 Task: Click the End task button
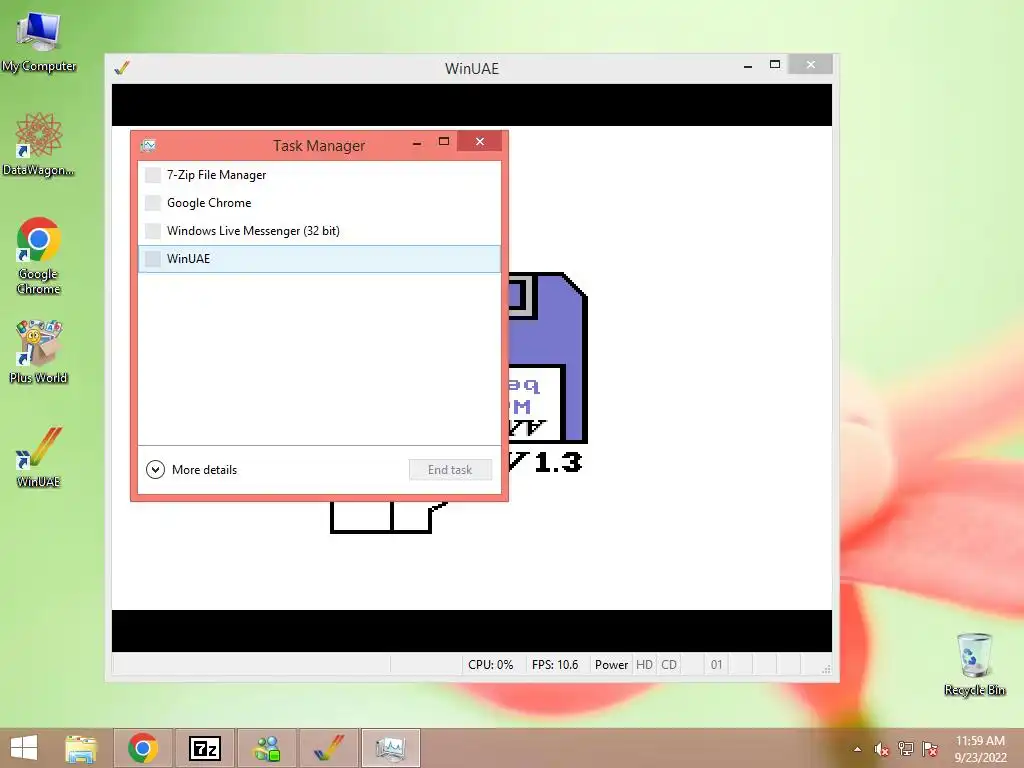[450, 470]
